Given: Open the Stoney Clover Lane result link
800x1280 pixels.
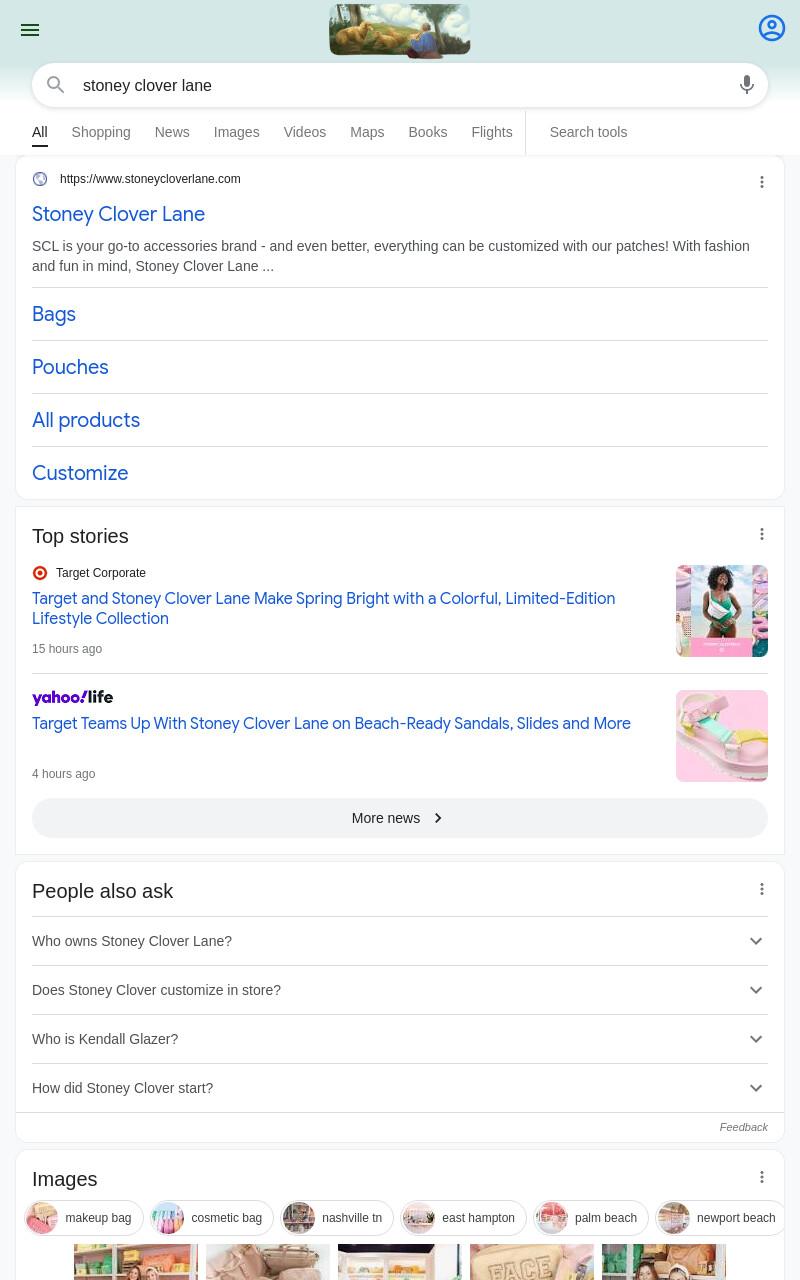Looking at the screenshot, I should click(x=118, y=214).
